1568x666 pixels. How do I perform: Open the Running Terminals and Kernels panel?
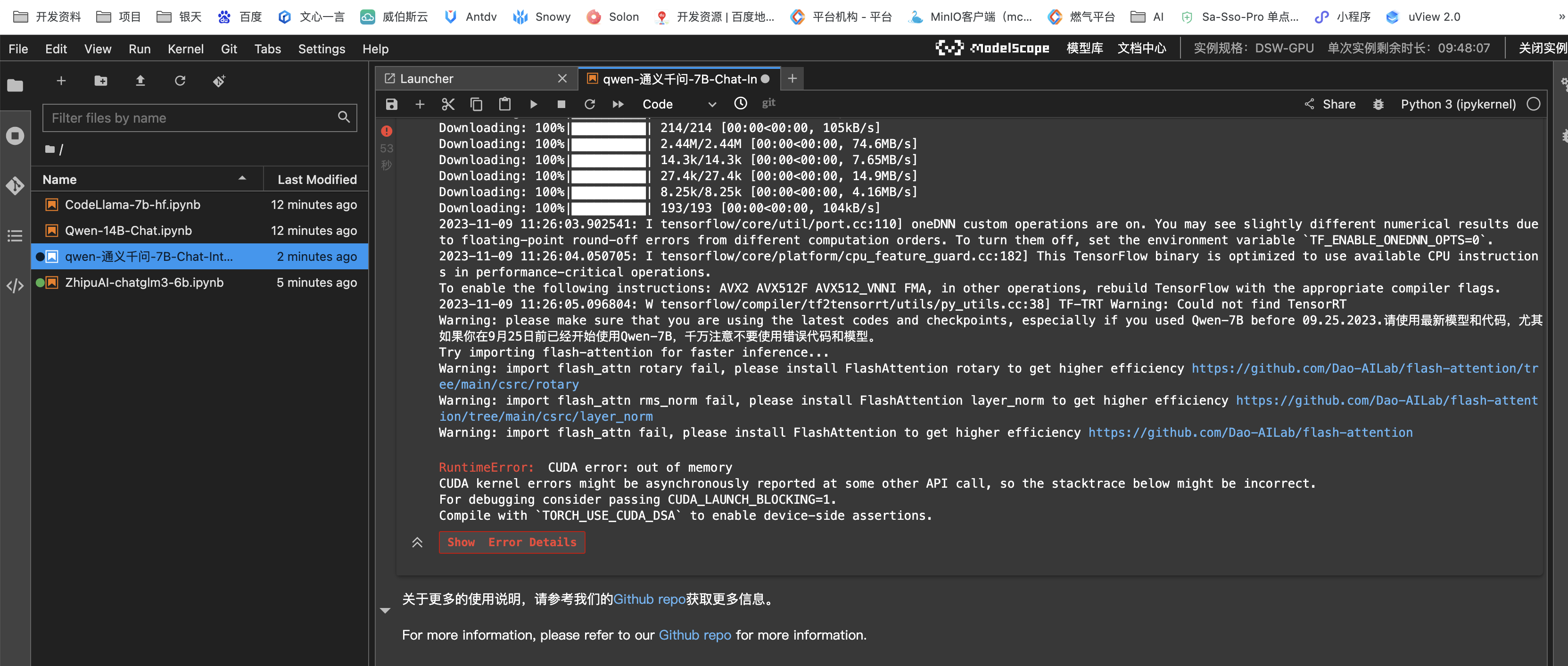point(15,135)
